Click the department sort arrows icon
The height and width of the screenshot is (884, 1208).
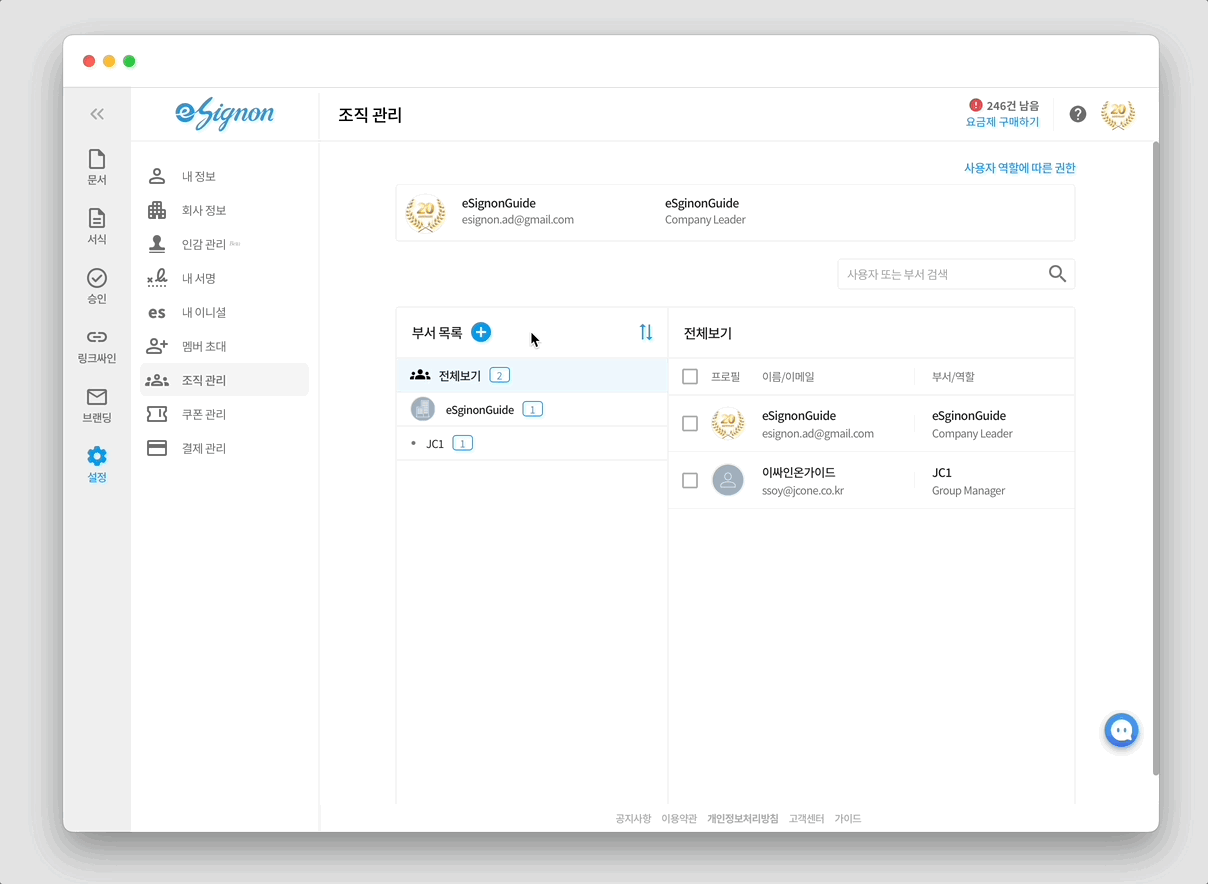(646, 332)
